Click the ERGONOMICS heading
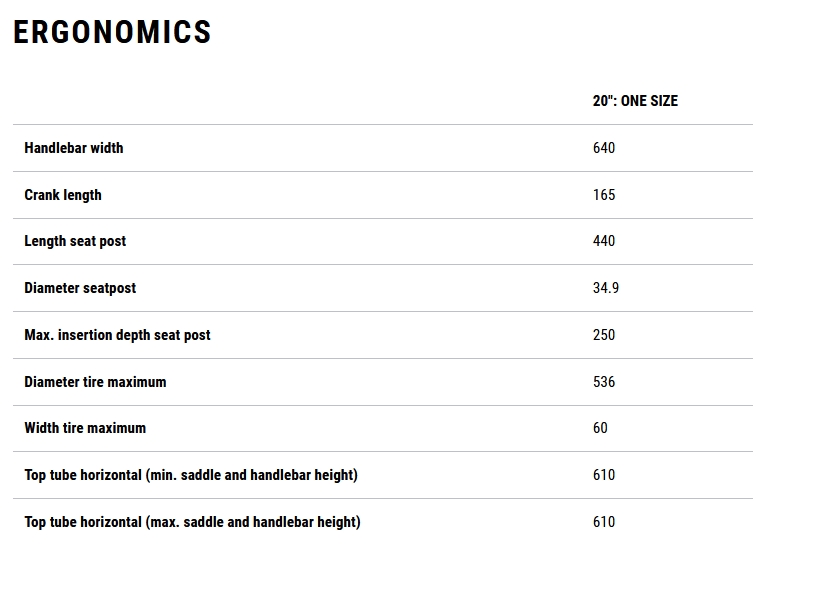Screen dimensions: 832x600 coord(112,32)
